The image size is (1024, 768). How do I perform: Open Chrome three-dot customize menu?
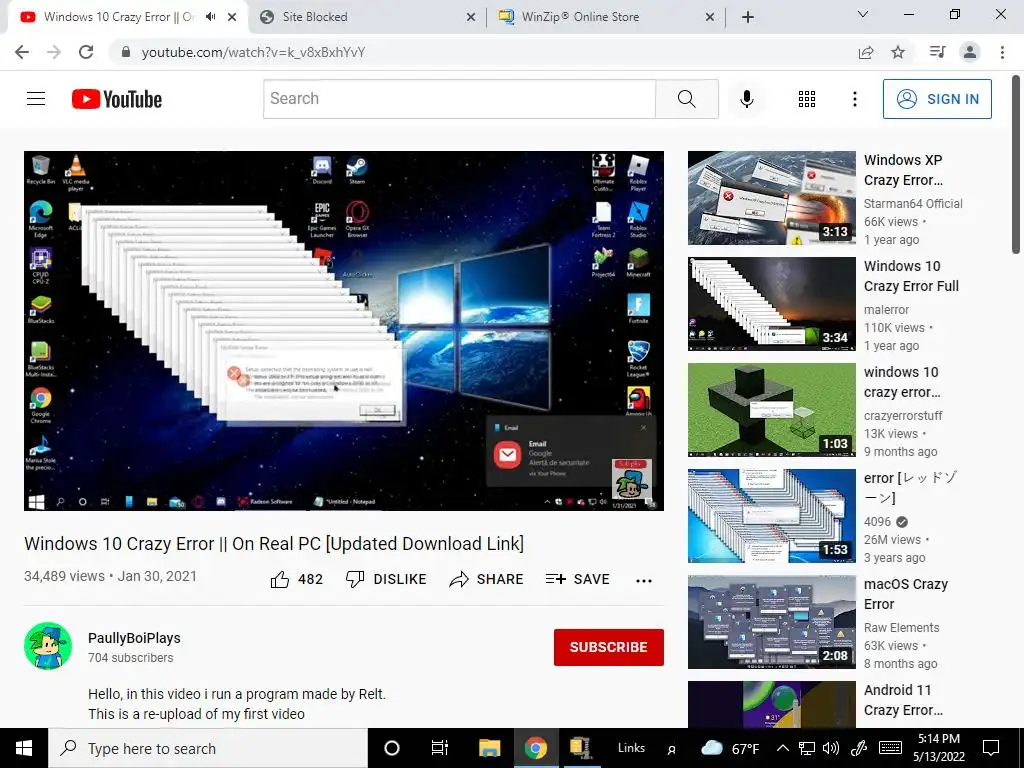pos(1002,52)
